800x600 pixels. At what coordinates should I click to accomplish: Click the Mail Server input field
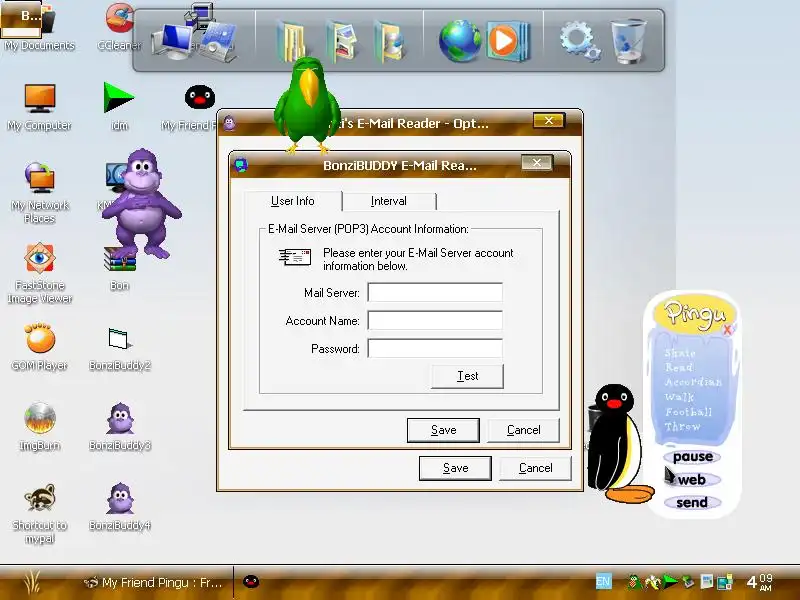click(435, 292)
